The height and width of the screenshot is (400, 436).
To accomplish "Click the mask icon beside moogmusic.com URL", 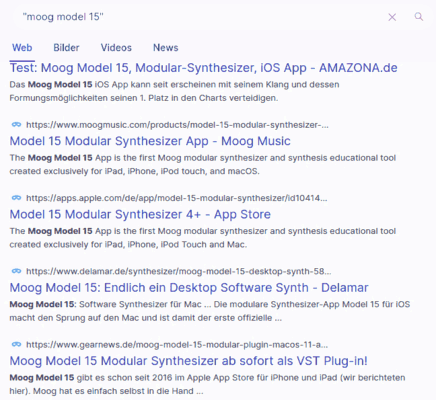I will click(16, 125).
